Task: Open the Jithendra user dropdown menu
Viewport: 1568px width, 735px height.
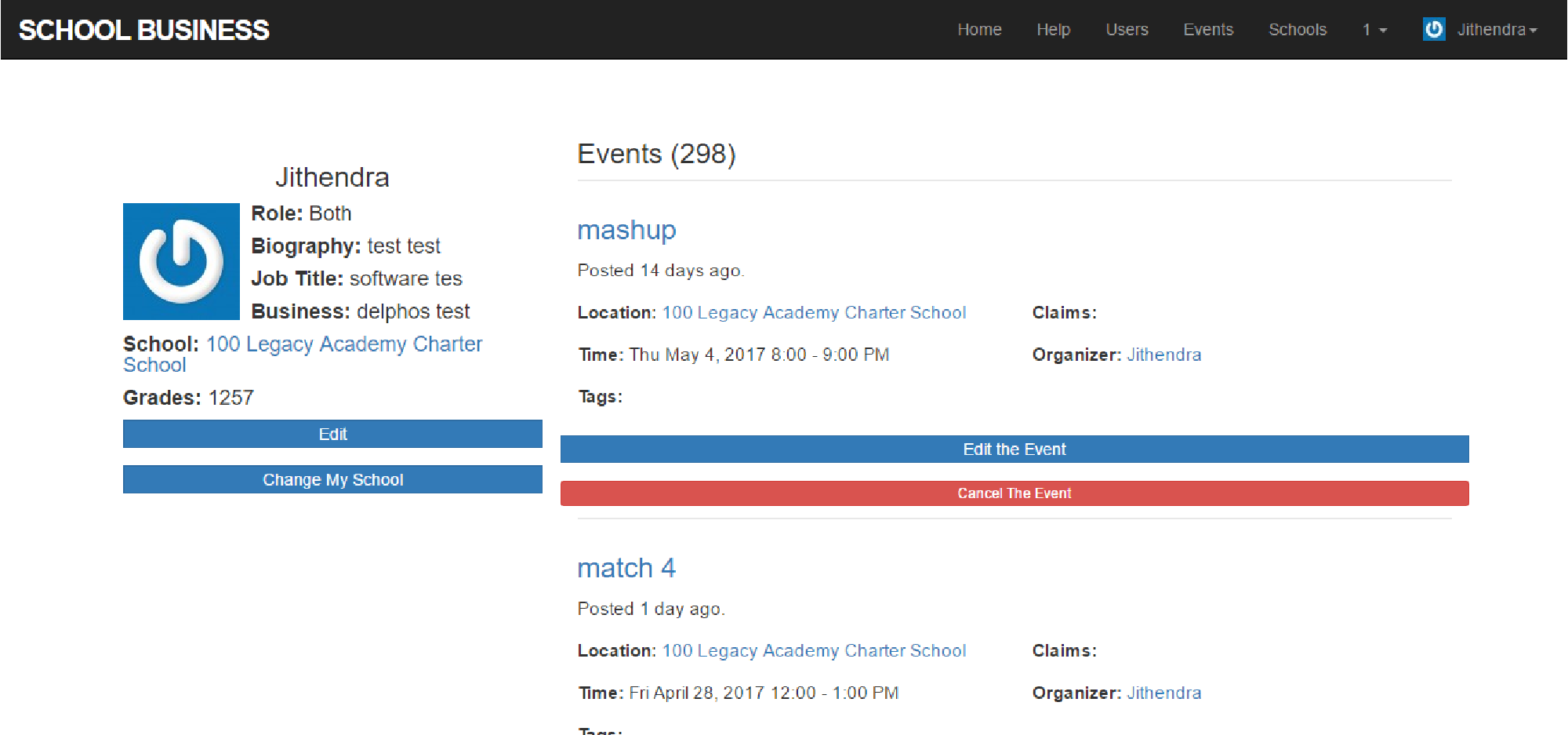Action: pyautogui.click(x=1497, y=30)
